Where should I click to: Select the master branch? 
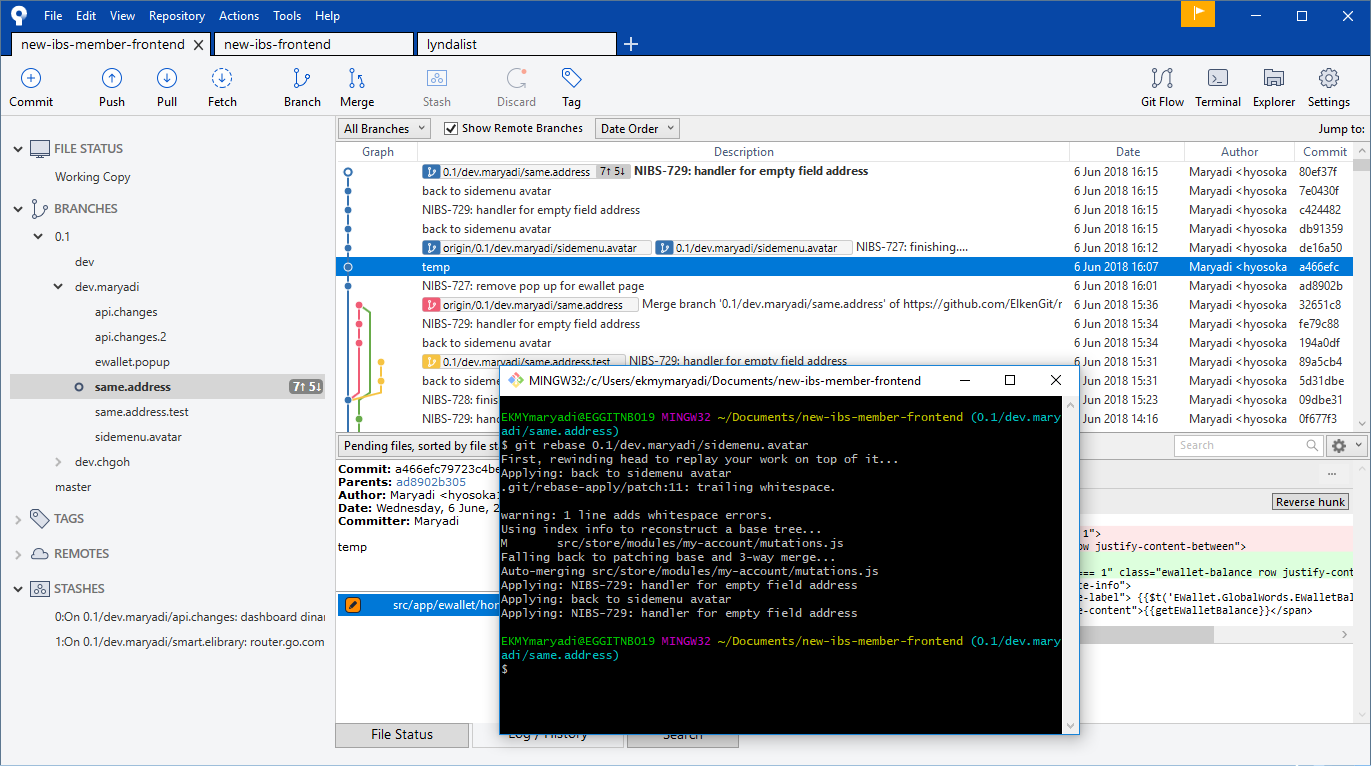coord(73,487)
